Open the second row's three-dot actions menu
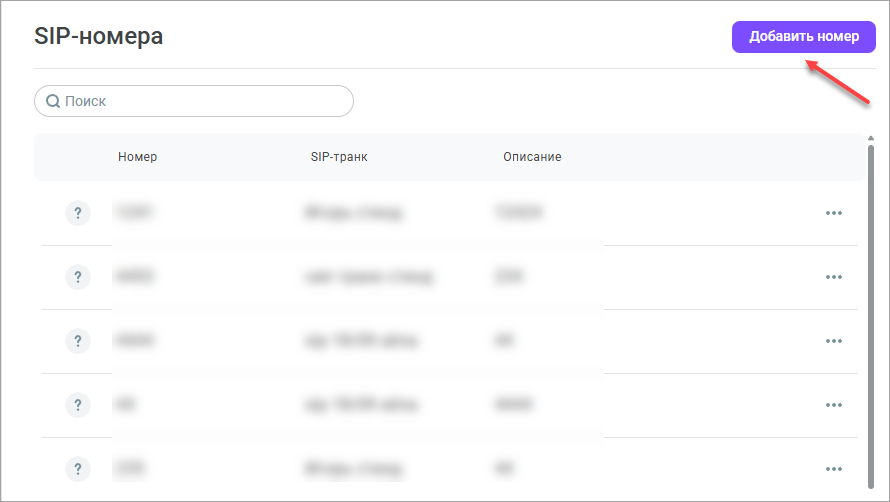The image size is (890, 502). [834, 277]
